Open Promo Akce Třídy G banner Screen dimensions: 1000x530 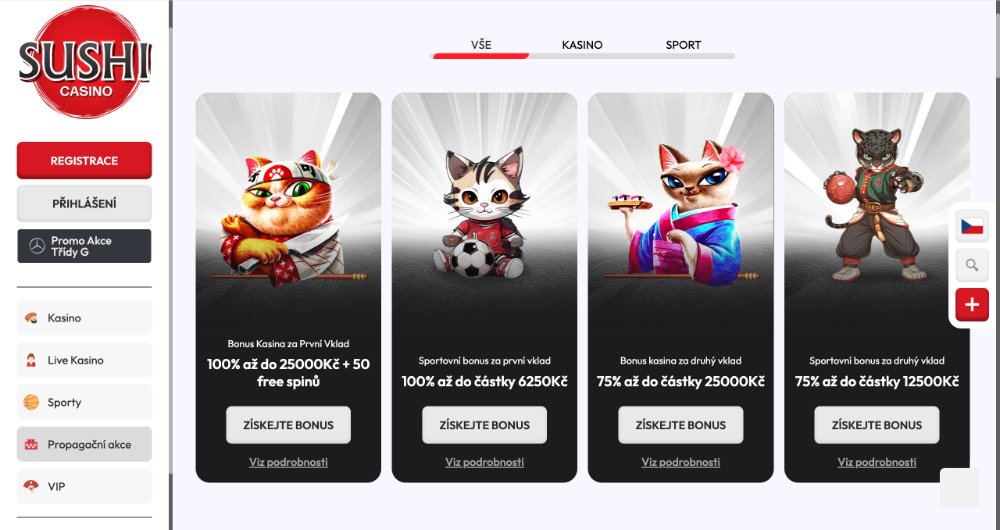tap(84, 246)
